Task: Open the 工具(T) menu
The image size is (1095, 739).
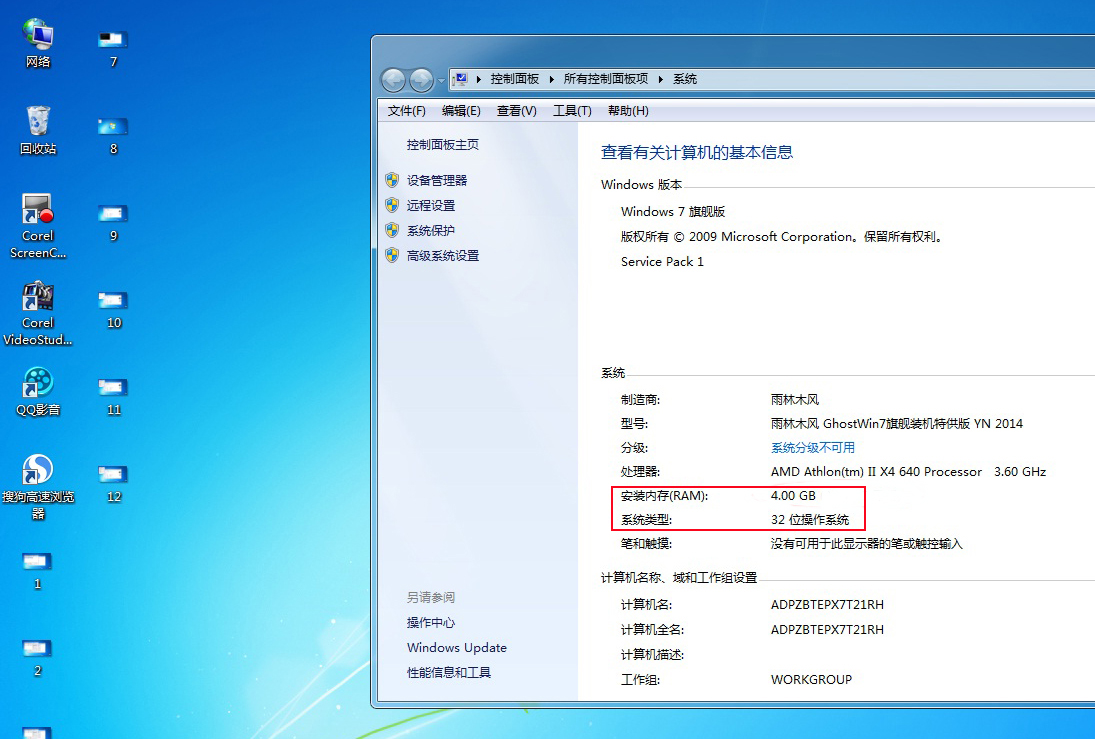Action: 571,110
